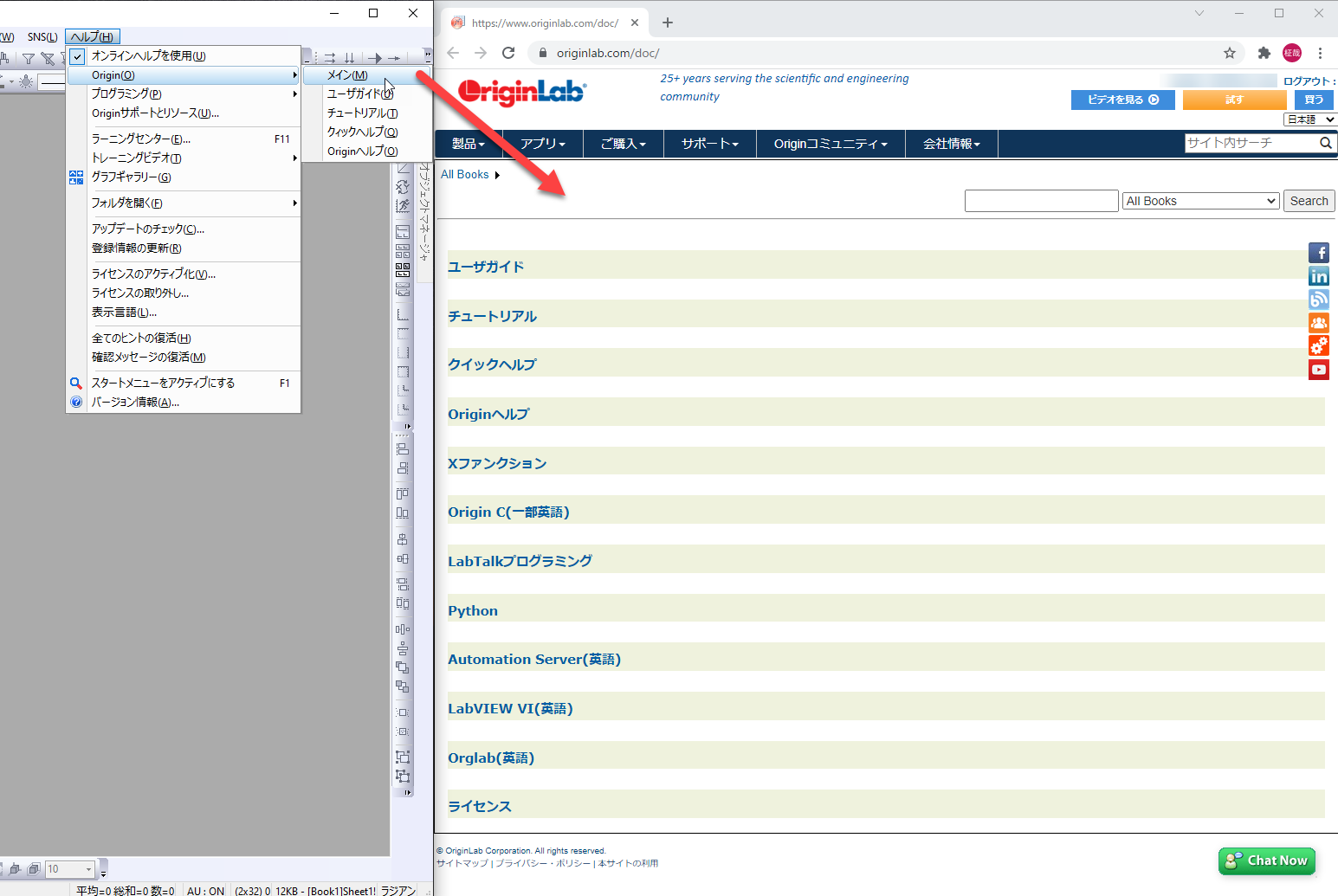
Task: Bookmark this page with the star icon
Action: (1230, 53)
